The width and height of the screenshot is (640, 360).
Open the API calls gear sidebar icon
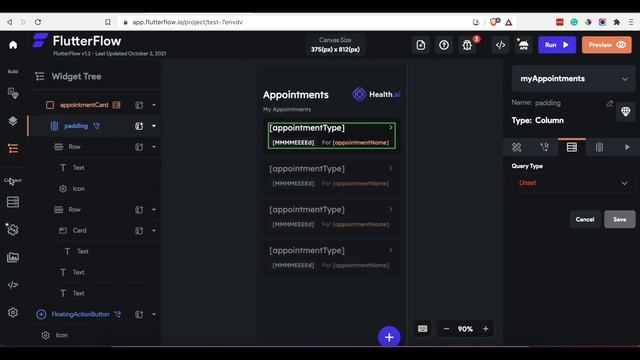(13, 230)
